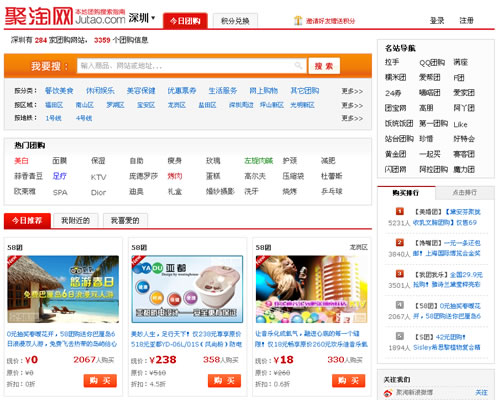Switch to 购买排行 ranking tab
This screenshot has width=500, height=400.
pyautogui.click(x=406, y=193)
